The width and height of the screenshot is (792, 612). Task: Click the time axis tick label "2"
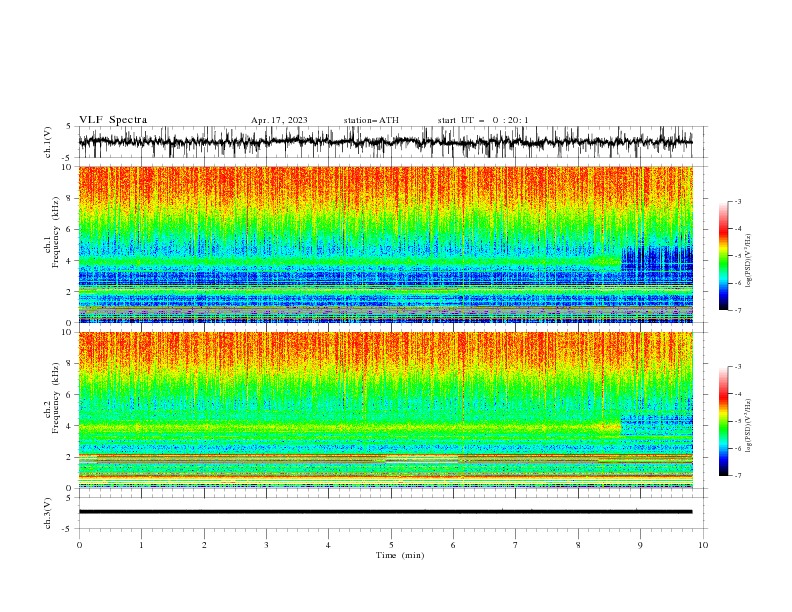pyautogui.click(x=204, y=545)
